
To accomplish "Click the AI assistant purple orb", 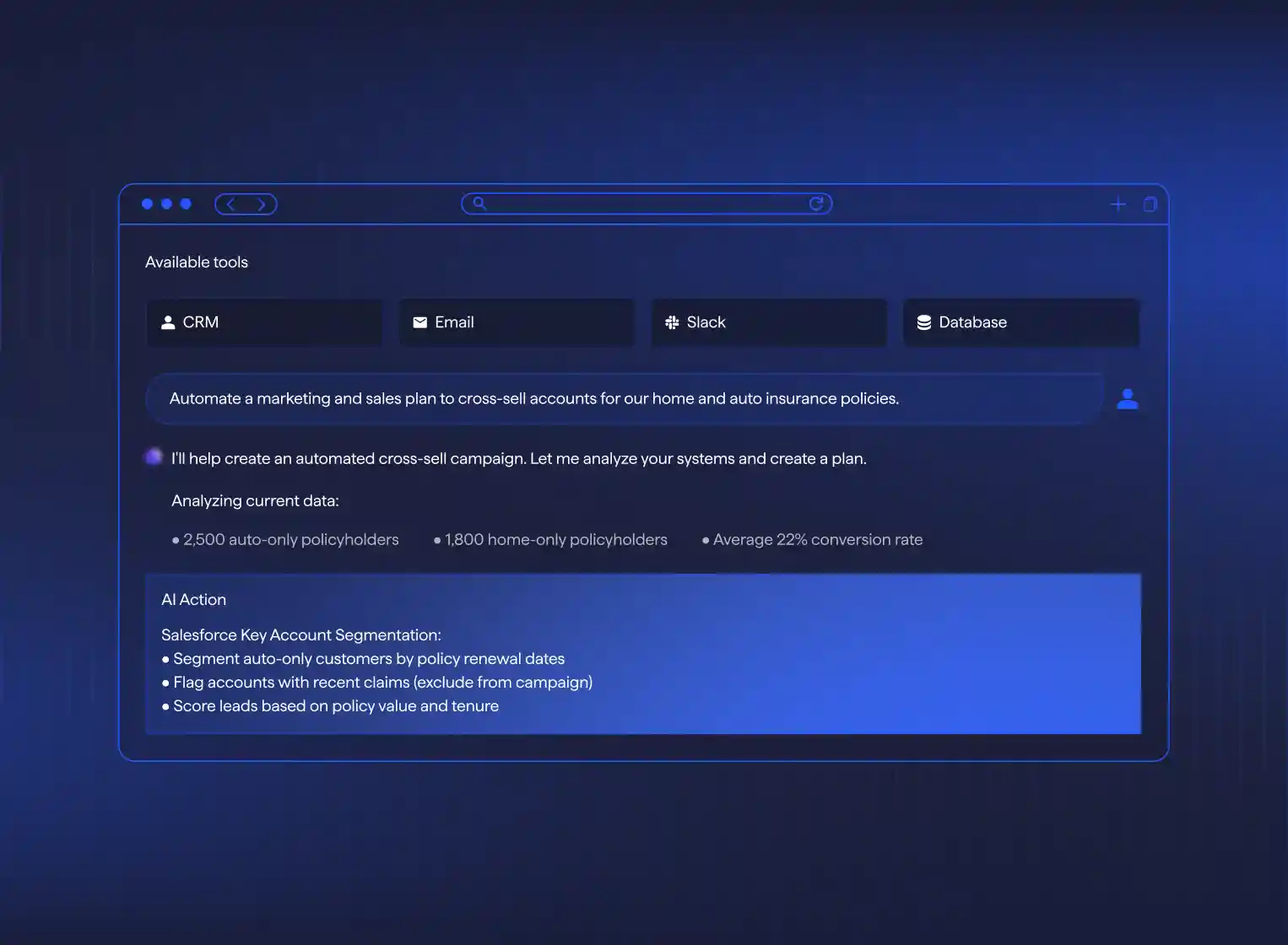I will (x=154, y=456).
